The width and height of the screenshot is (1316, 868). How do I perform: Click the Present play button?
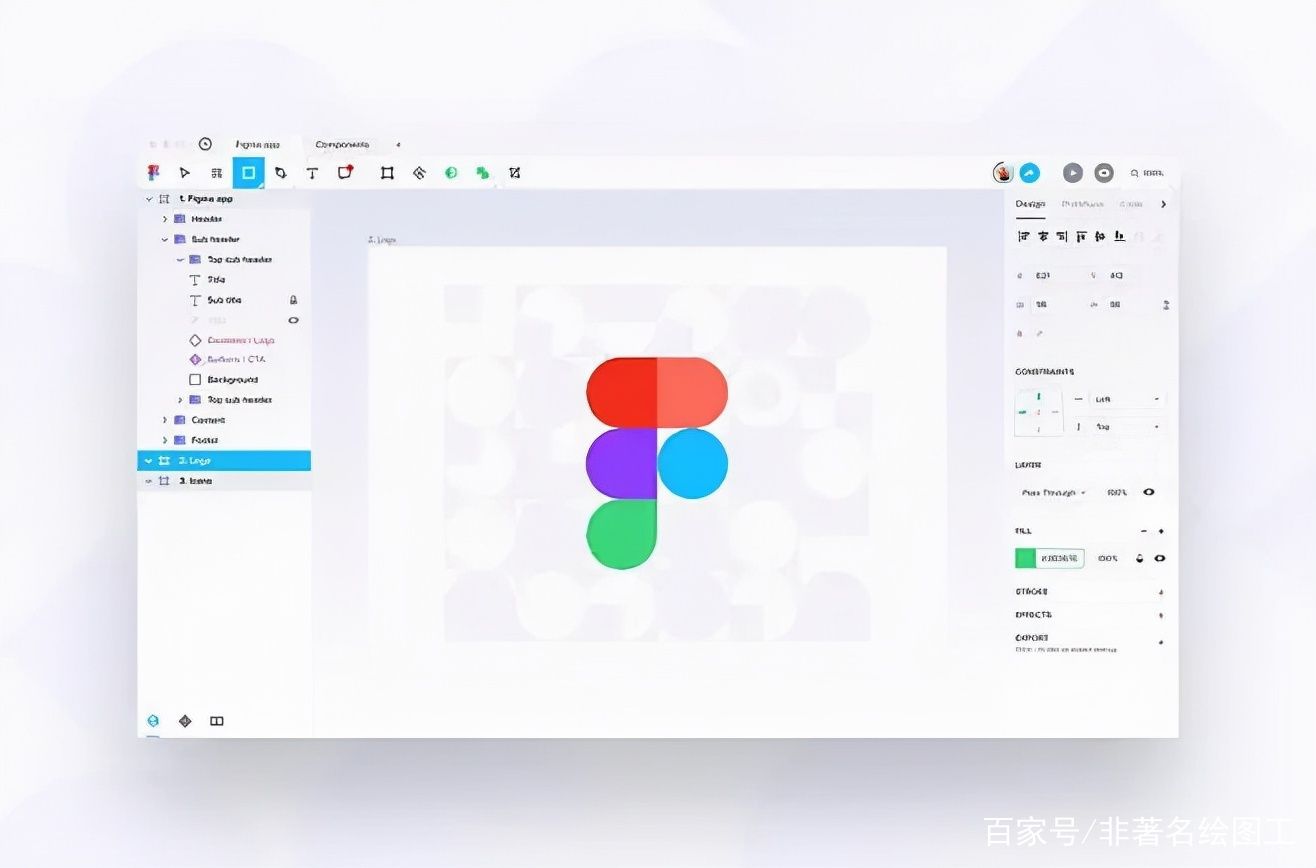1072,173
